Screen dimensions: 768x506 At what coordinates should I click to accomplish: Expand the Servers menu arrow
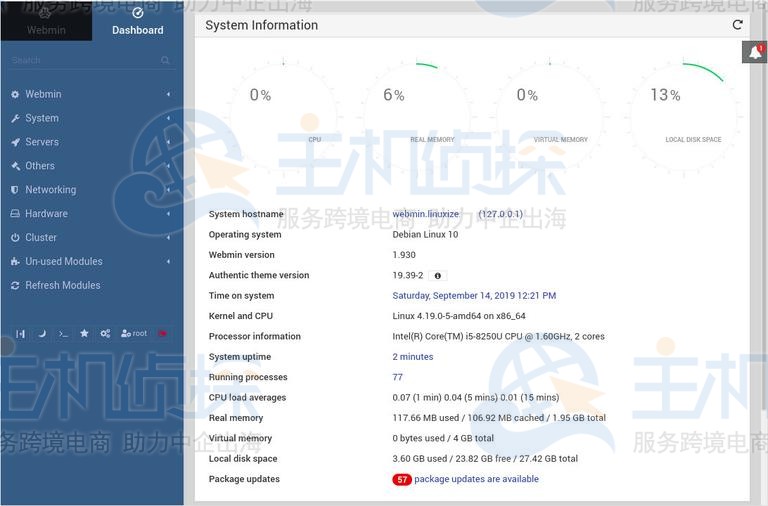click(168, 142)
